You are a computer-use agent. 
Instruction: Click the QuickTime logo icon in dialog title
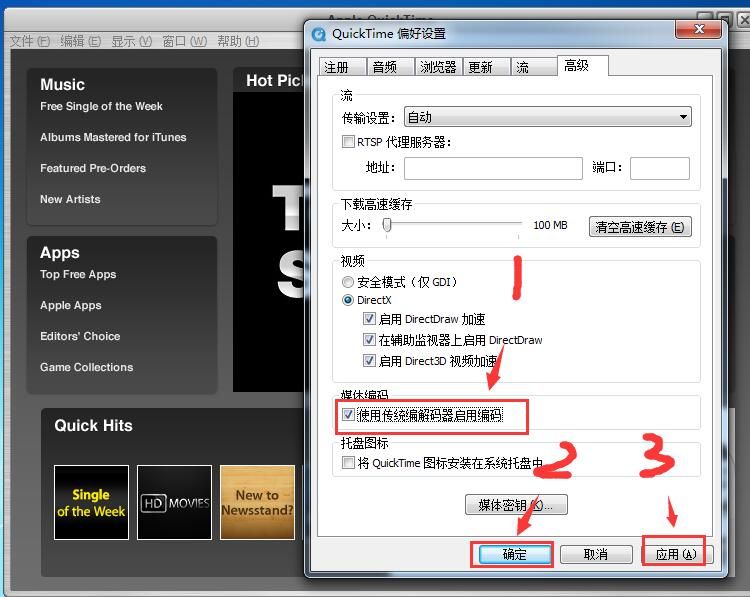coord(319,33)
